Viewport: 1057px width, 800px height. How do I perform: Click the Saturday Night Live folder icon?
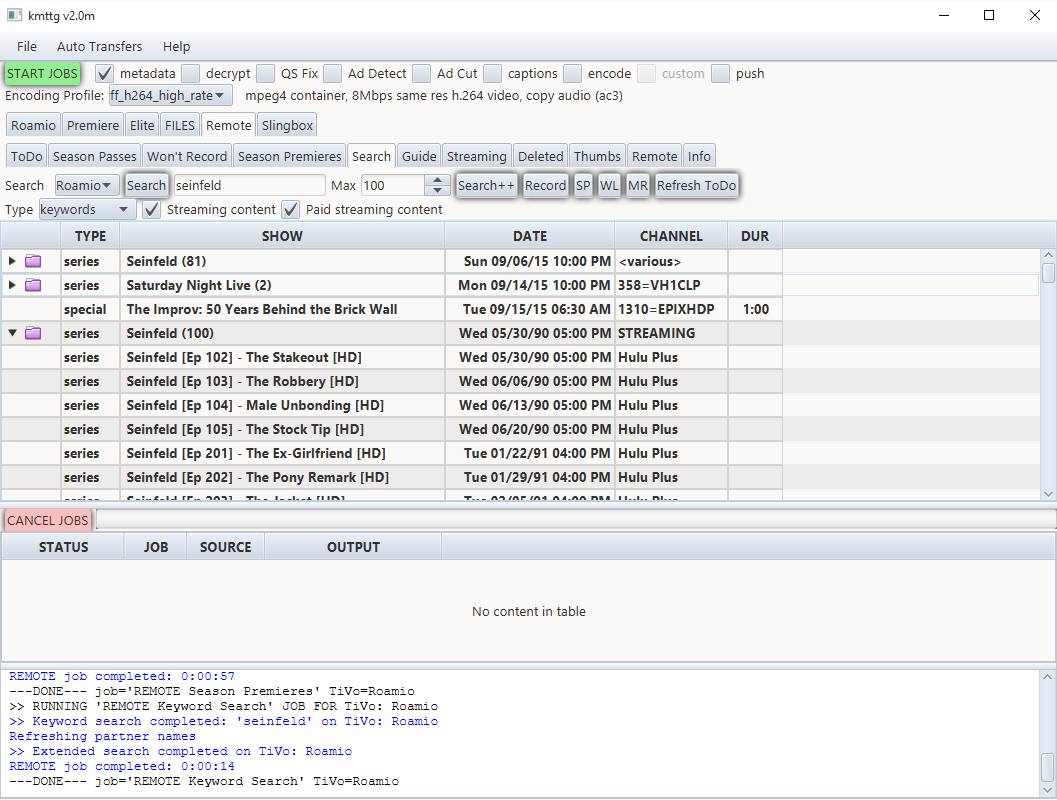pyautogui.click(x=33, y=285)
